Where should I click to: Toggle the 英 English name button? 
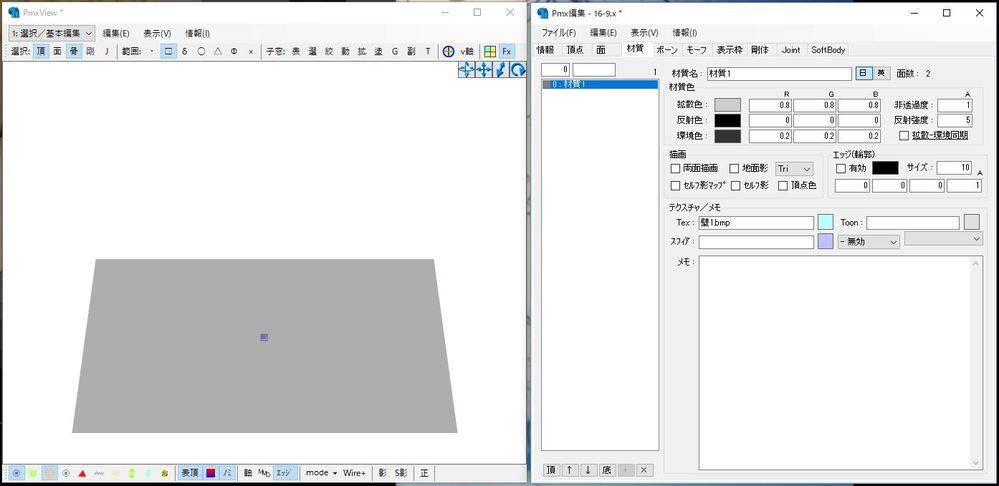[x=881, y=73]
